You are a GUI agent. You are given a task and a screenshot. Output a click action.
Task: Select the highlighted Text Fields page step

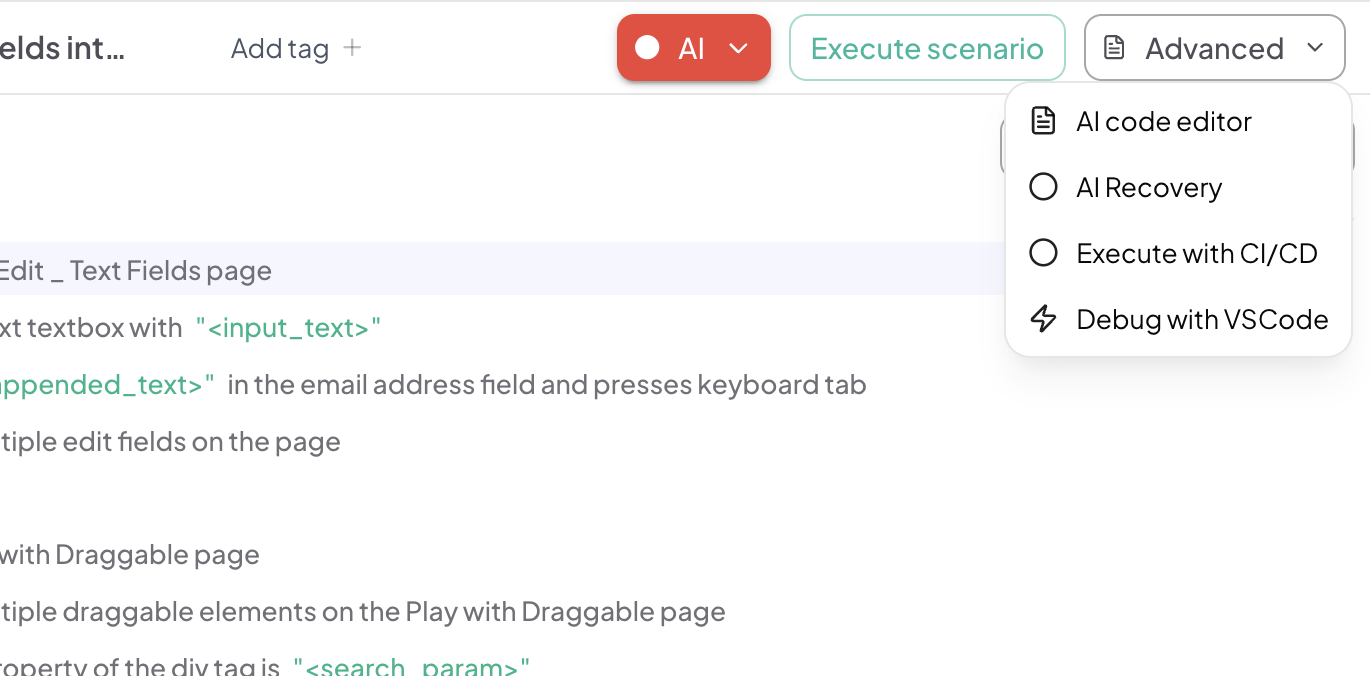(x=135, y=270)
